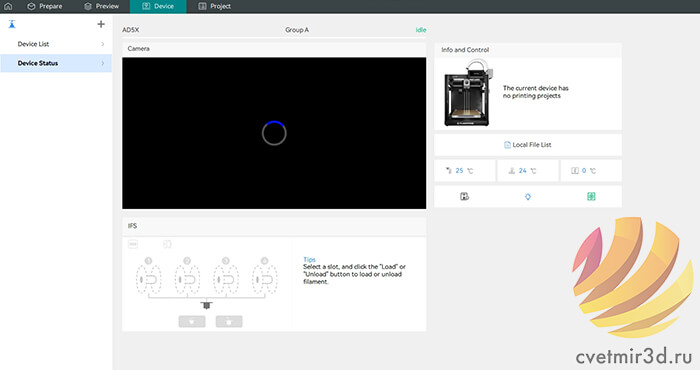Set chamber temperature value 0
The width and height of the screenshot is (700, 370).
584,170
